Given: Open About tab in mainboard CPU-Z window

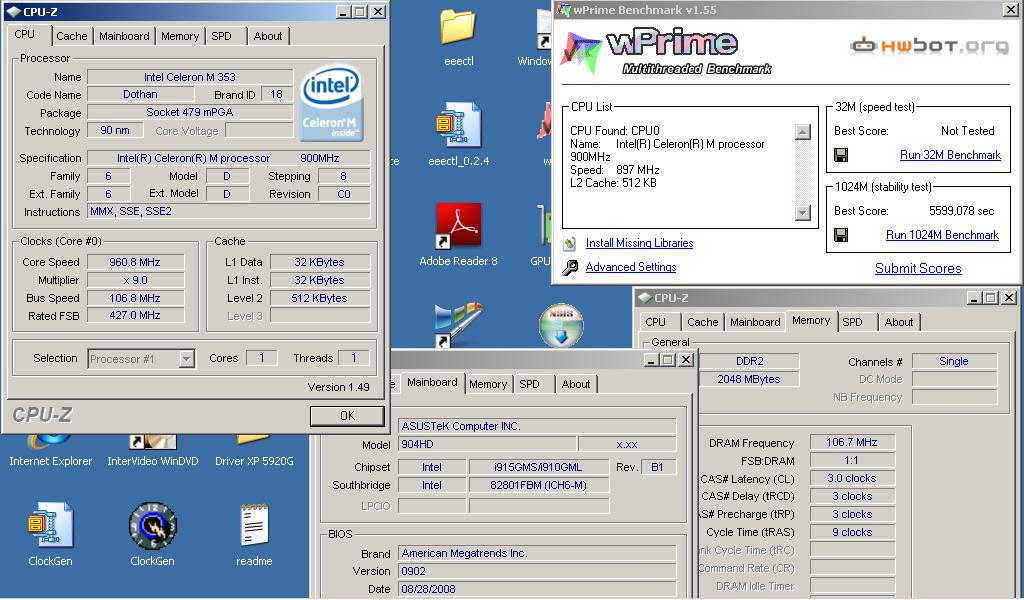Looking at the screenshot, I should pyautogui.click(x=576, y=384).
